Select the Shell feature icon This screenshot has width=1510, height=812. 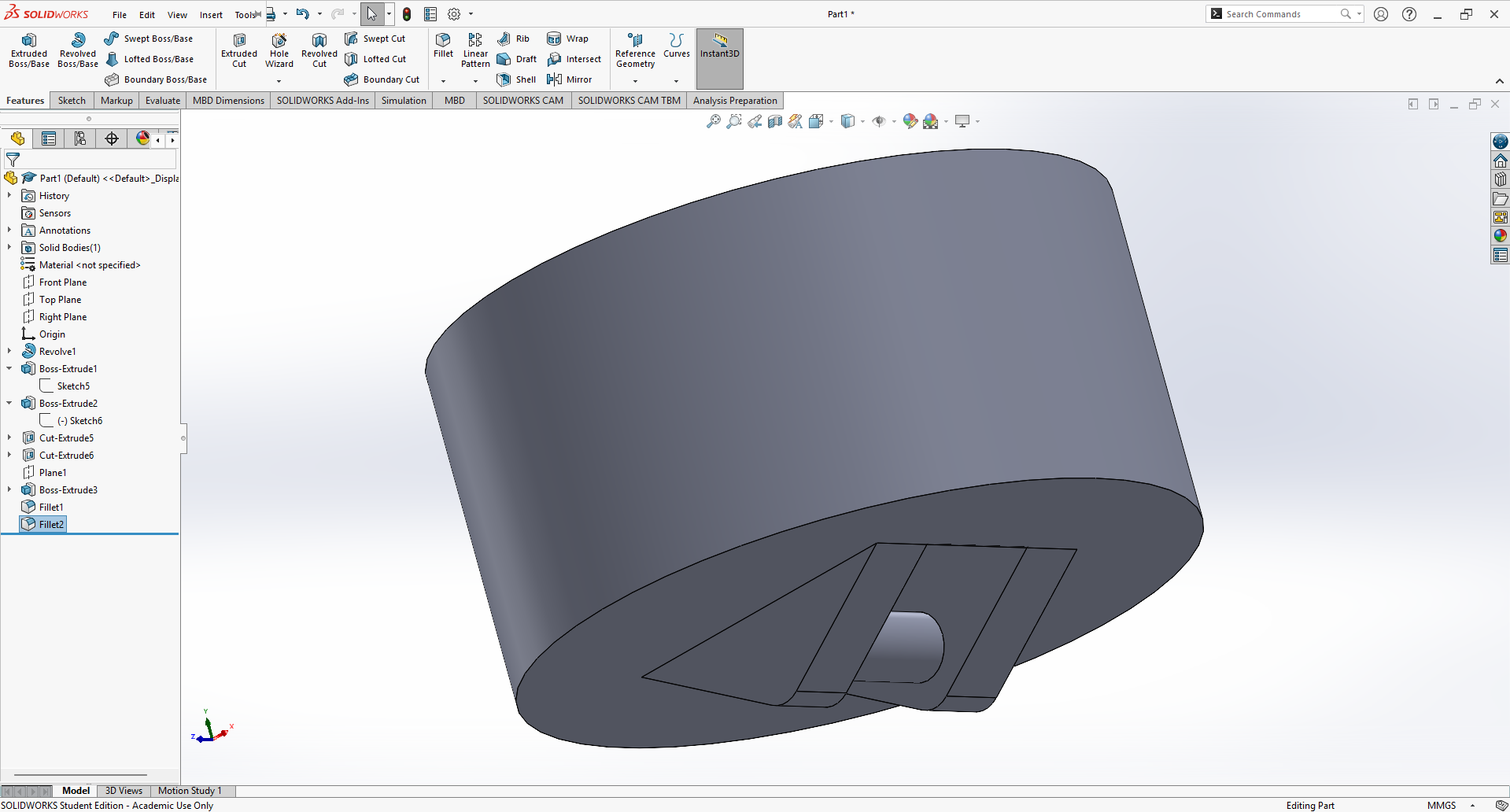pyautogui.click(x=504, y=79)
